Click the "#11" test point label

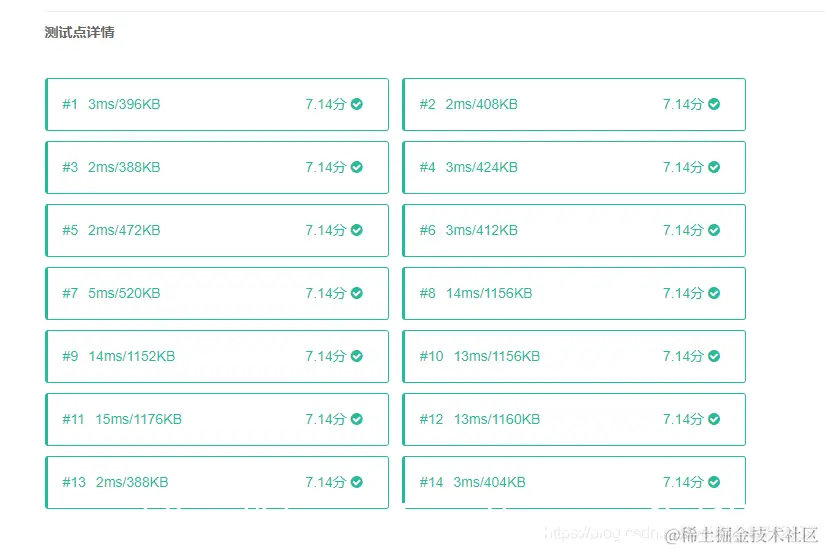click(73, 419)
